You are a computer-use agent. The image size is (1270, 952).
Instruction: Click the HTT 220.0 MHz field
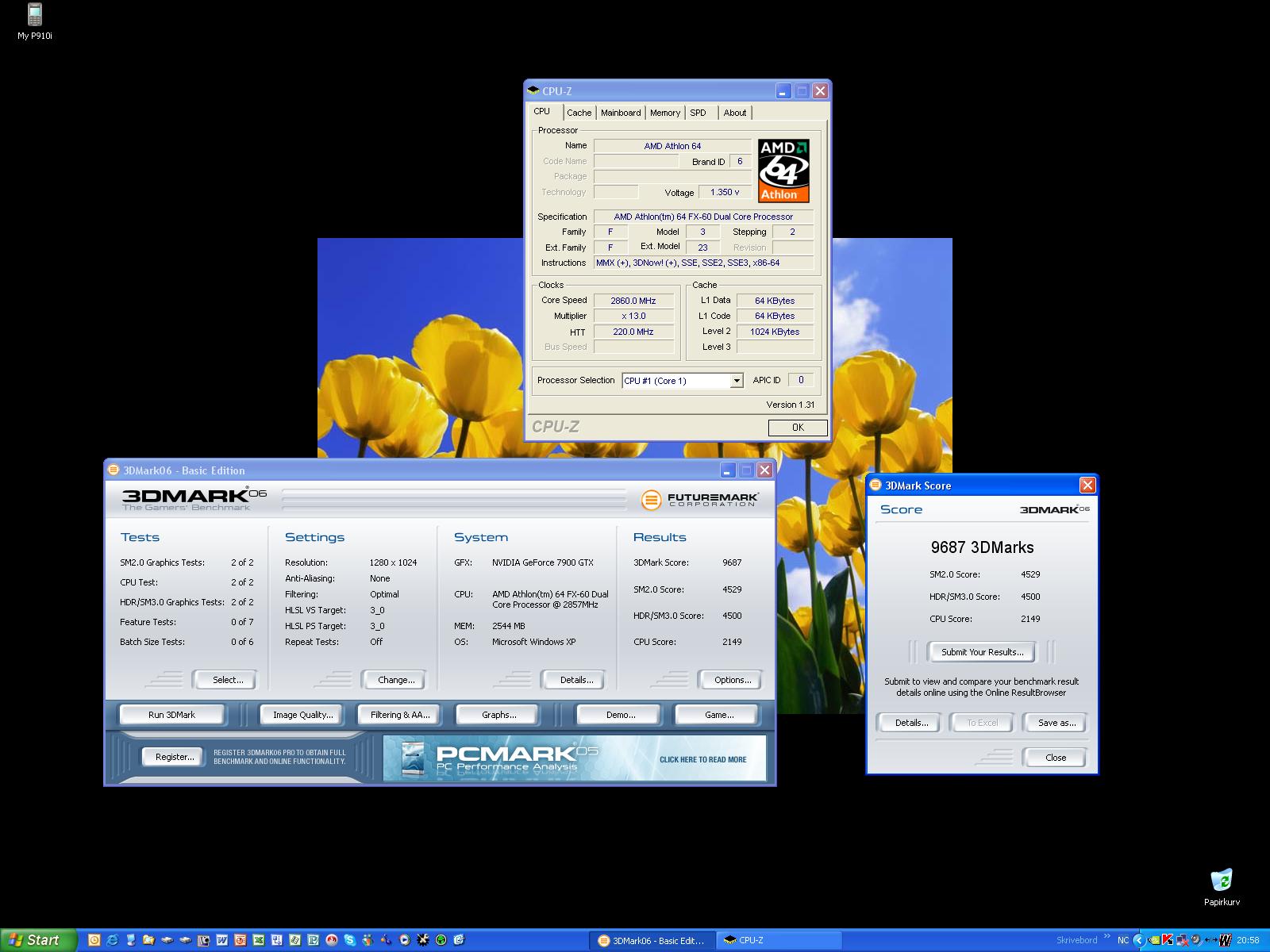pos(633,332)
